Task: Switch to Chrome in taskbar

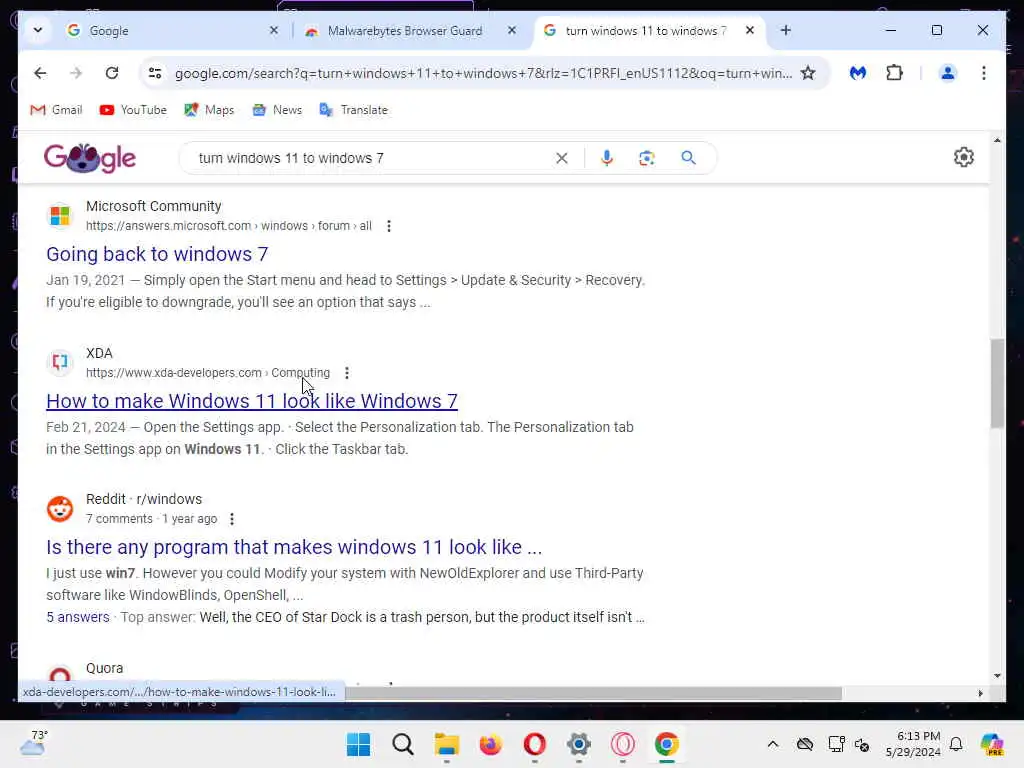Action: pos(667,744)
